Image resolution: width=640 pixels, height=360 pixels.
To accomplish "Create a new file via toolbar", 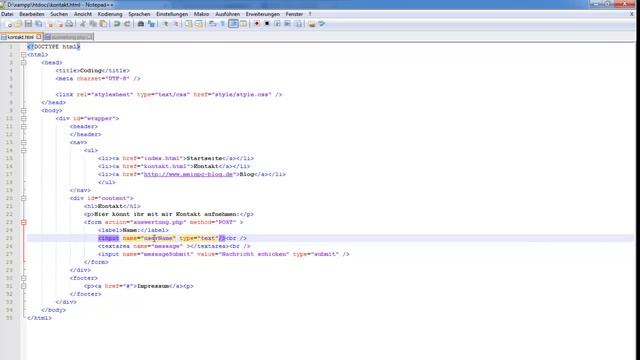I will (9, 24).
